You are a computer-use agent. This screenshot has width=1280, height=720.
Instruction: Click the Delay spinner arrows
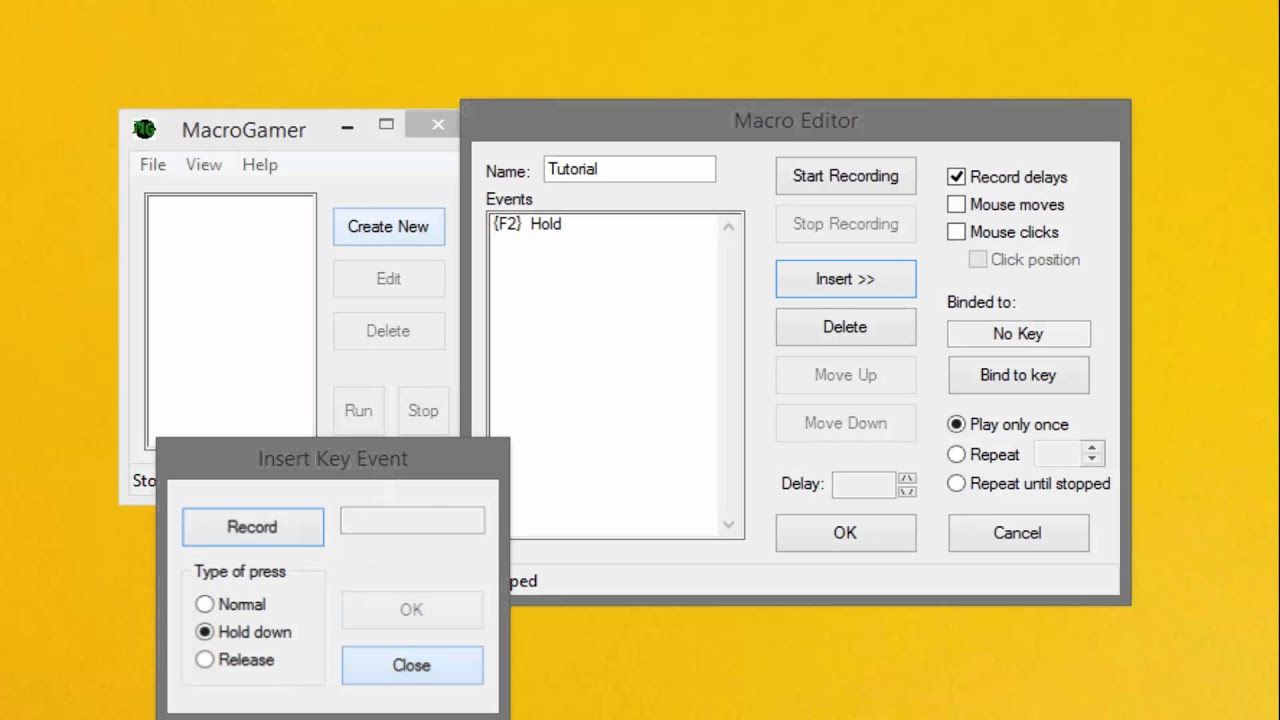coord(907,485)
